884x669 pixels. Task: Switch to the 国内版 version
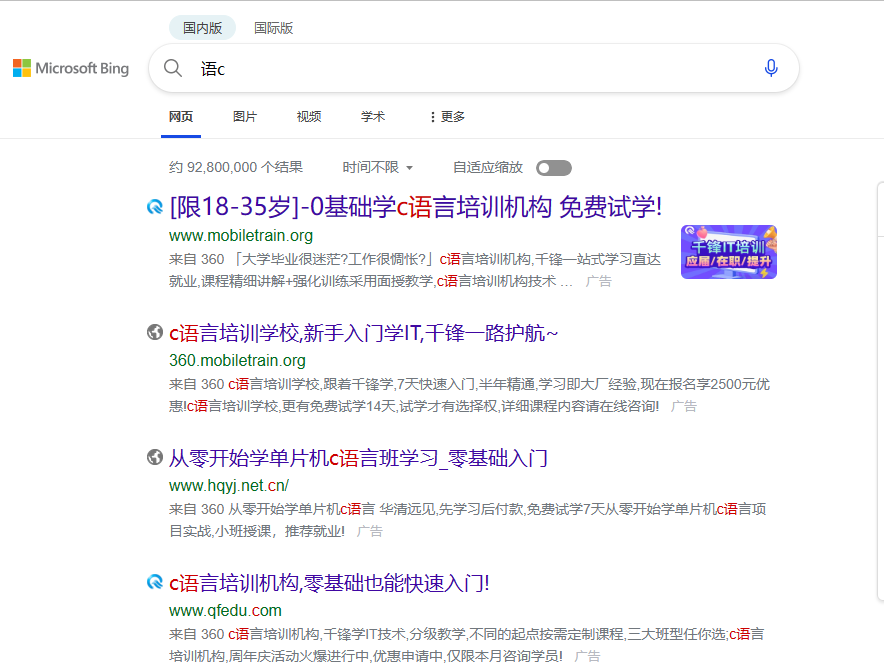click(x=202, y=28)
